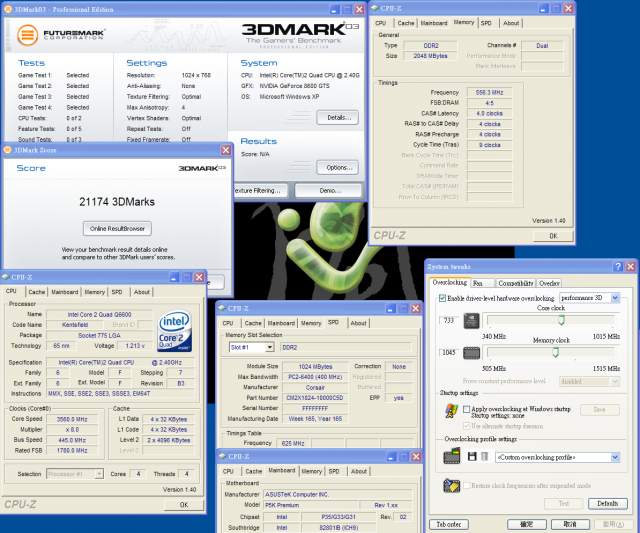Viewport: 640px width, 533px height.
Task: Click OK in the CPU-Z Memory window
Action: (553, 236)
